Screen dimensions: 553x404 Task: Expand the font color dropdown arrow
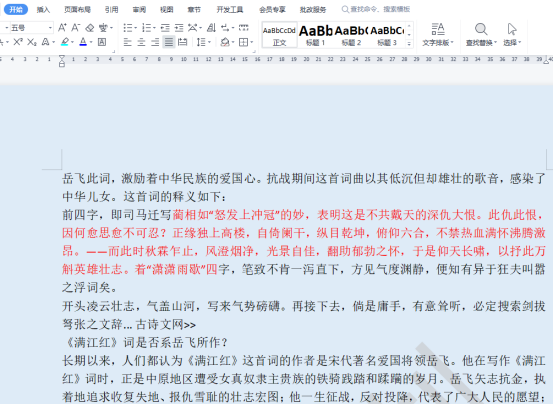coord(91,42)
